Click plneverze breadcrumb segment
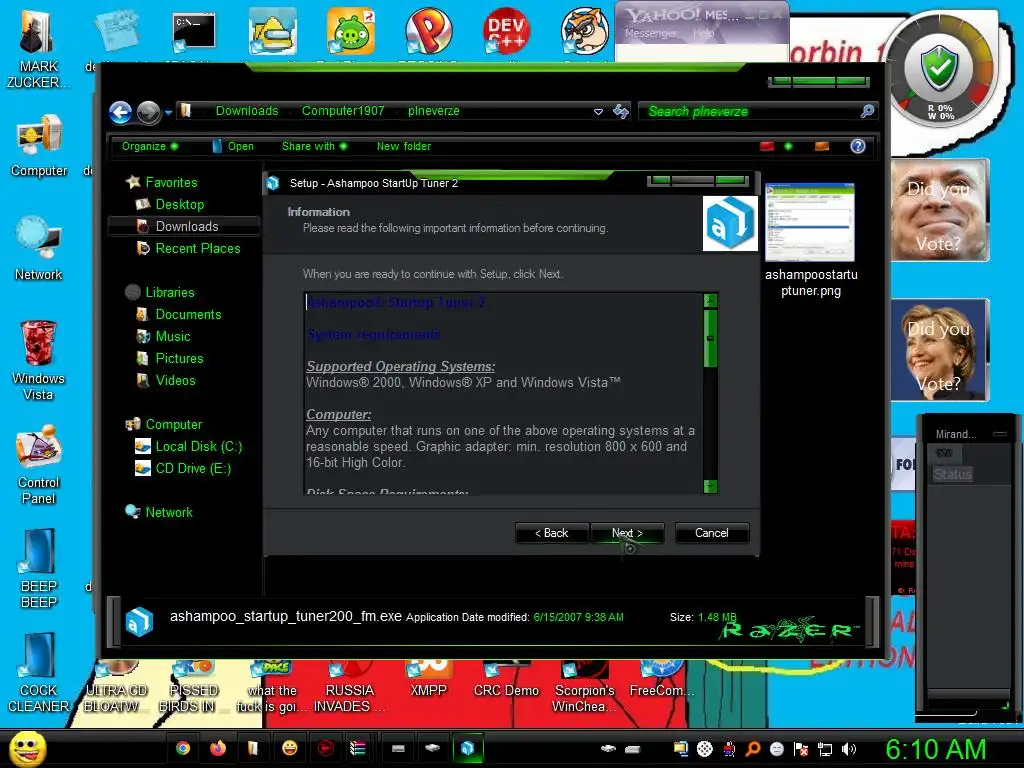The width and height of the screenshot is (1024, 768). click(x=434, y=111)
